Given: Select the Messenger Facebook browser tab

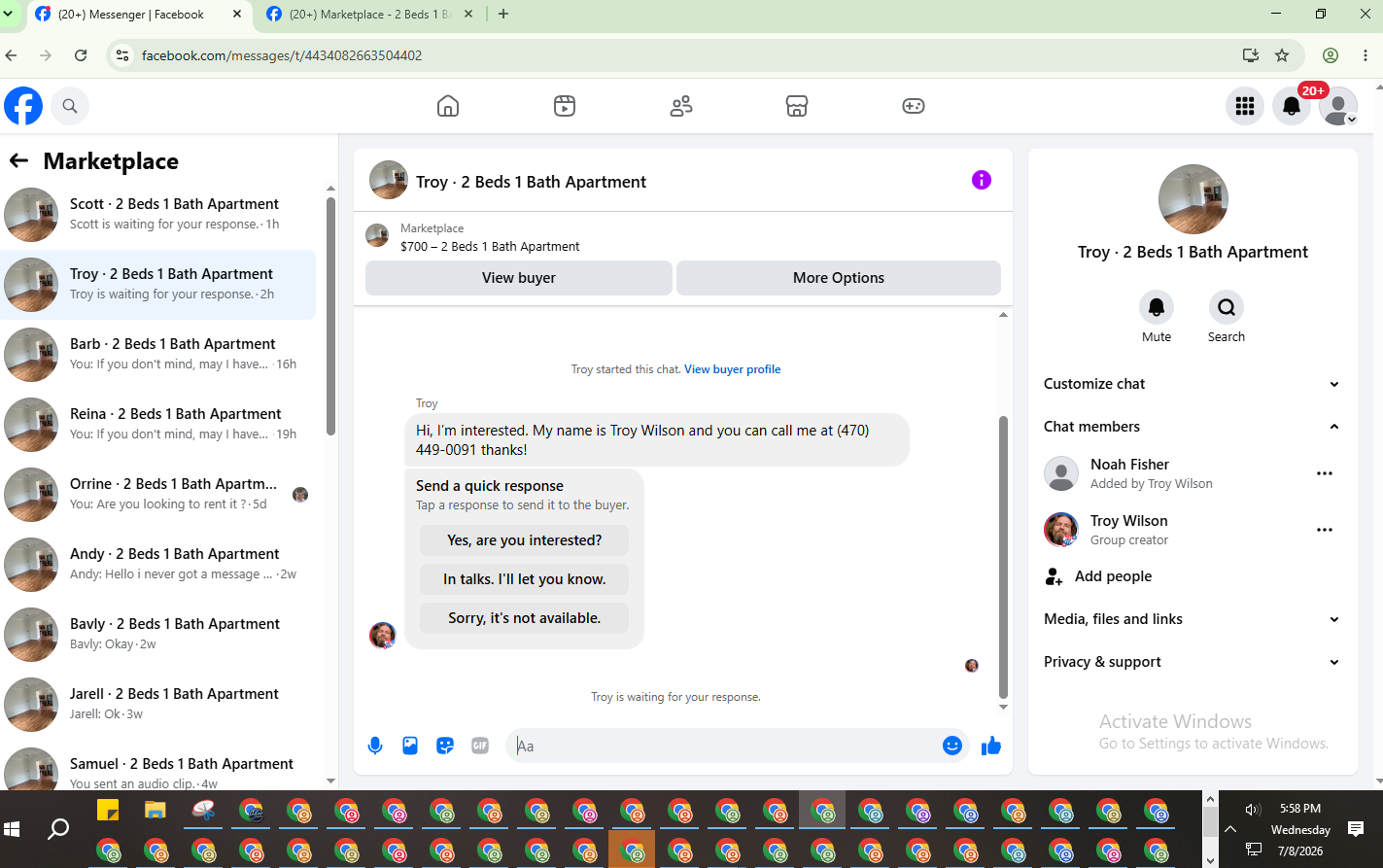Looking at the screenshot, I should point(138,15).
